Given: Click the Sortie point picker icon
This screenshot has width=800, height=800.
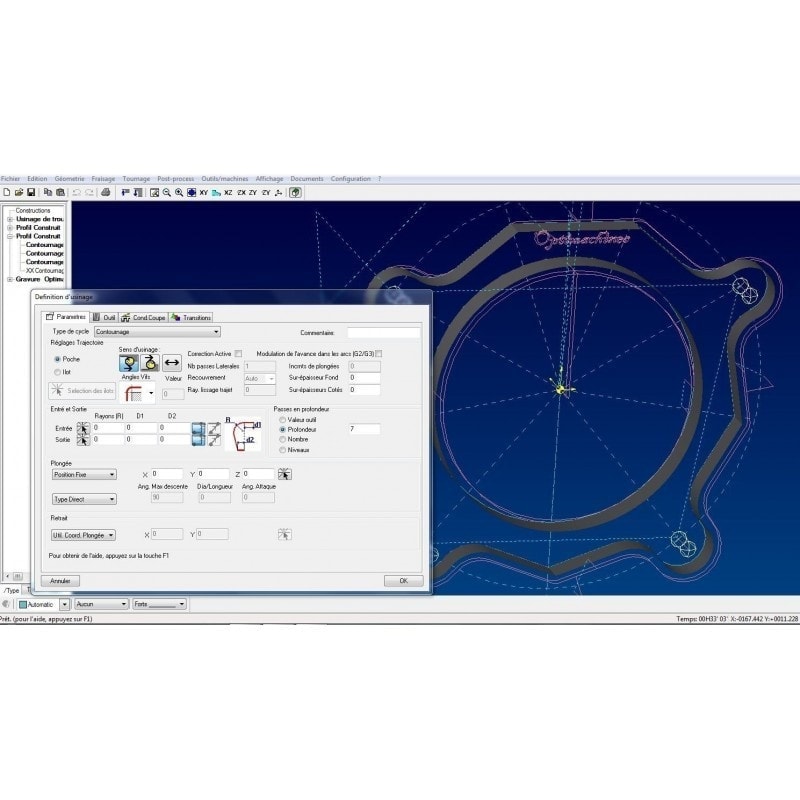Looking at the screenshot, I should coord(83,439).
